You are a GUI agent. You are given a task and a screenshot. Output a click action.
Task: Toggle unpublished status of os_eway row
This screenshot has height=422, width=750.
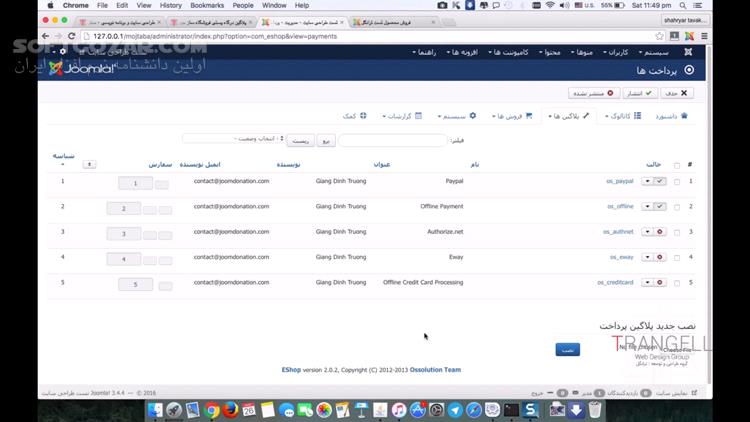(x=660, y=257)
